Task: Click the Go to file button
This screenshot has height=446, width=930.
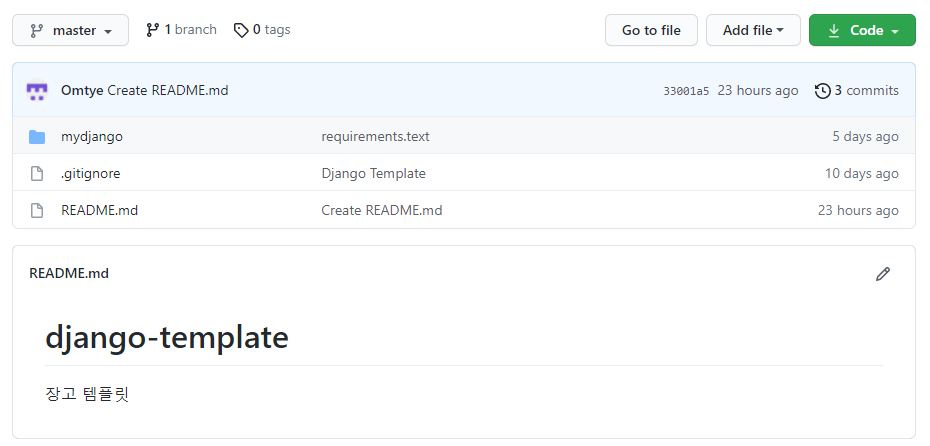Action: [651, 30]
